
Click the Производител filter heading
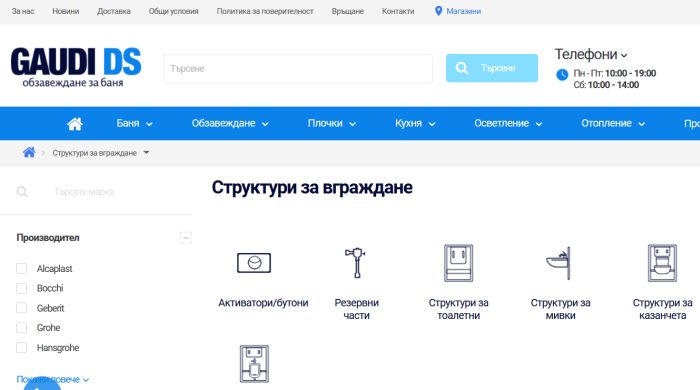(x=48, y=238)
